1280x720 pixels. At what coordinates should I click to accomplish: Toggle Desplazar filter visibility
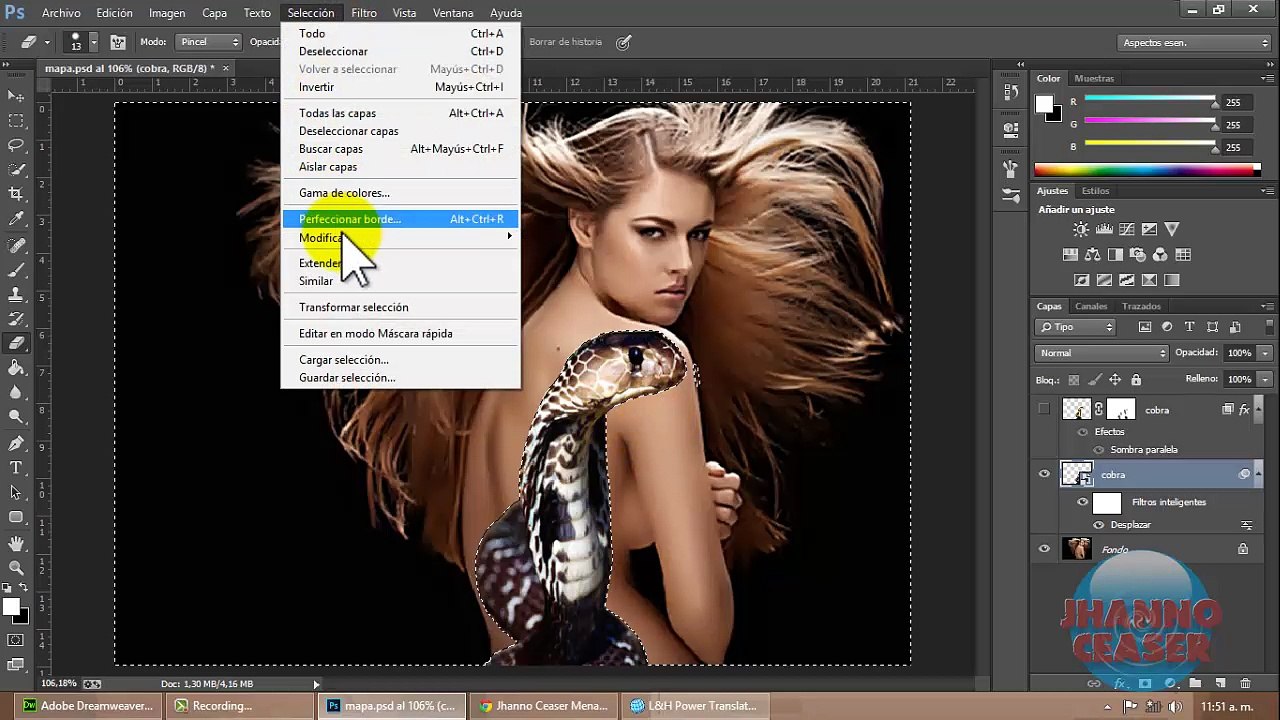(1098, 525)
